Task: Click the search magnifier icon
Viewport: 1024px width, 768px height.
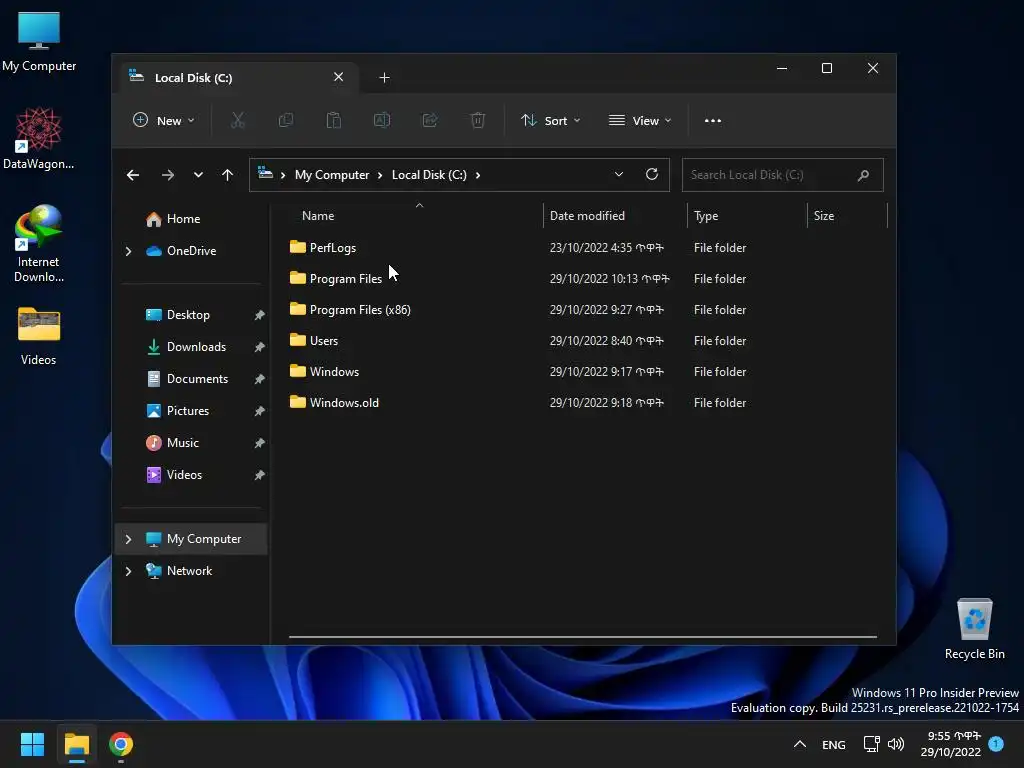Action: coord(863,175)
